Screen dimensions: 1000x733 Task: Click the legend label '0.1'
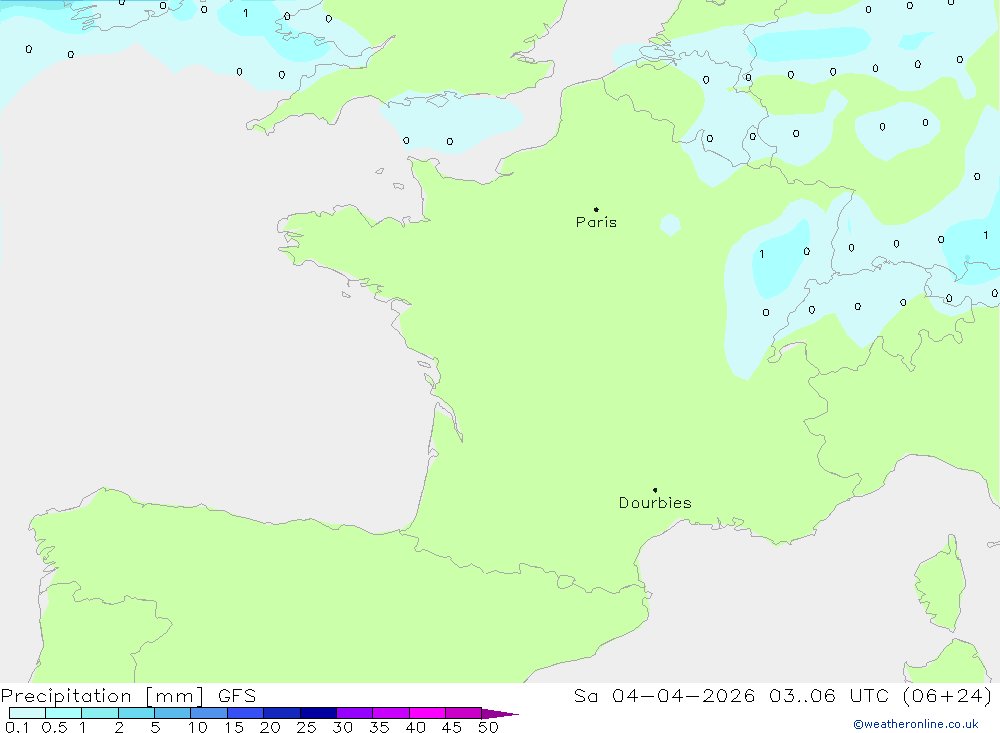pyautogui.click(x=17, y=727)
